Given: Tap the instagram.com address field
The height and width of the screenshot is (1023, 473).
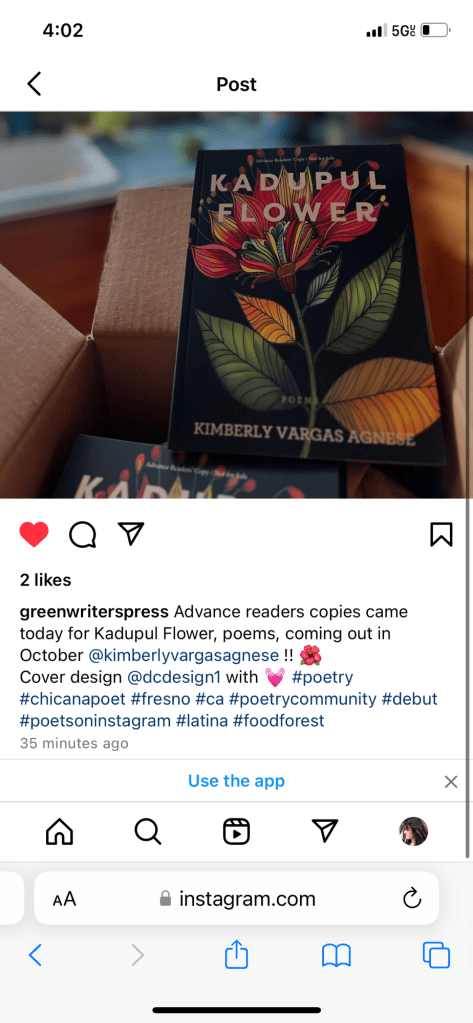Looking at the screenshot, I should [x=236, y=898].
